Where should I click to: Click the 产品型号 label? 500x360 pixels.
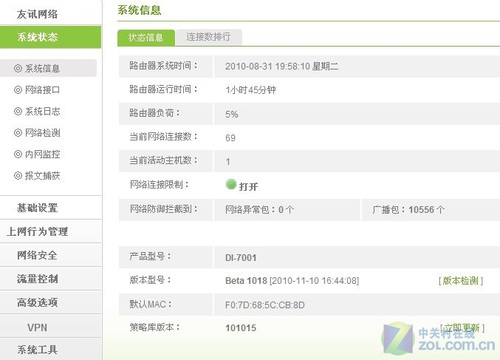150,256
